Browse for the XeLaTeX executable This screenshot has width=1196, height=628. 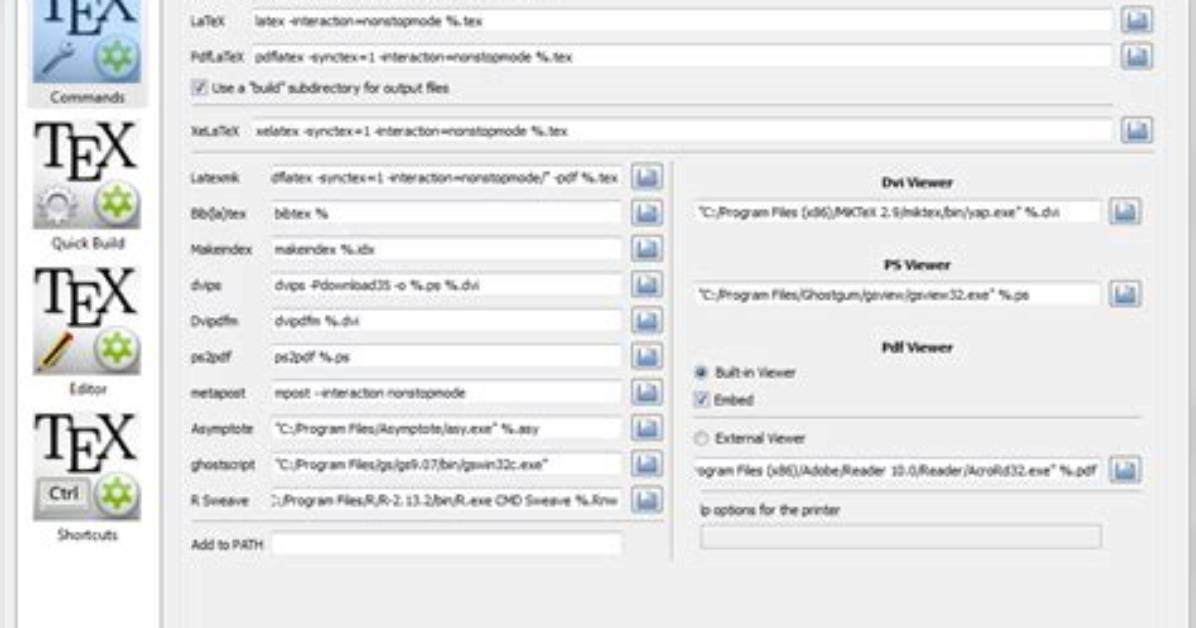pos(1137,130)
